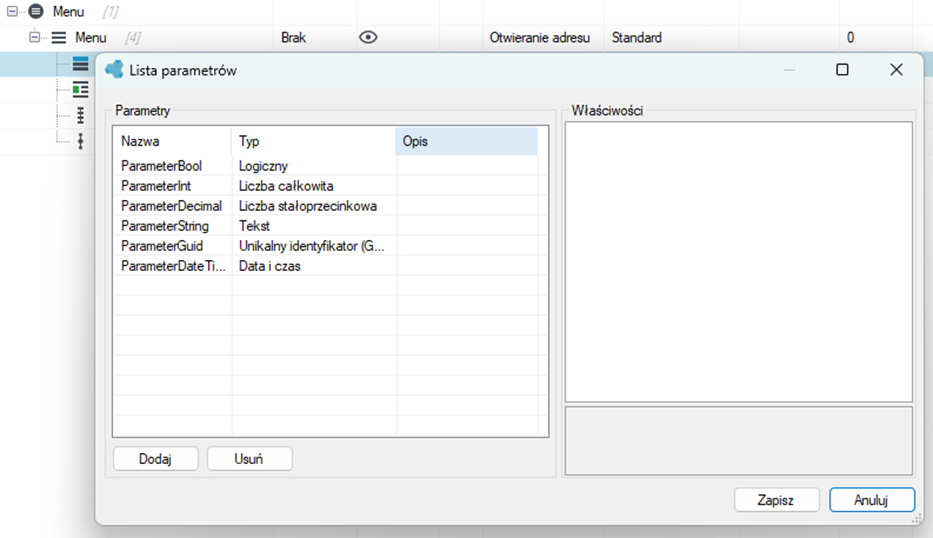Toggle the eye visibility icon on Menu row

pyautogui.click(x=368, y=37)
